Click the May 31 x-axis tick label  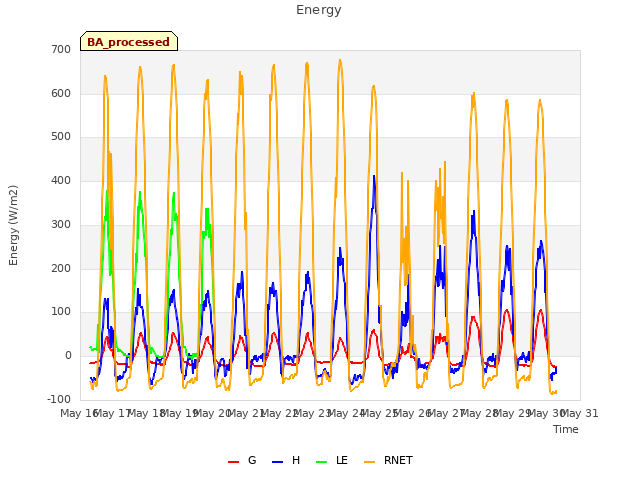(x=580, y=413)
